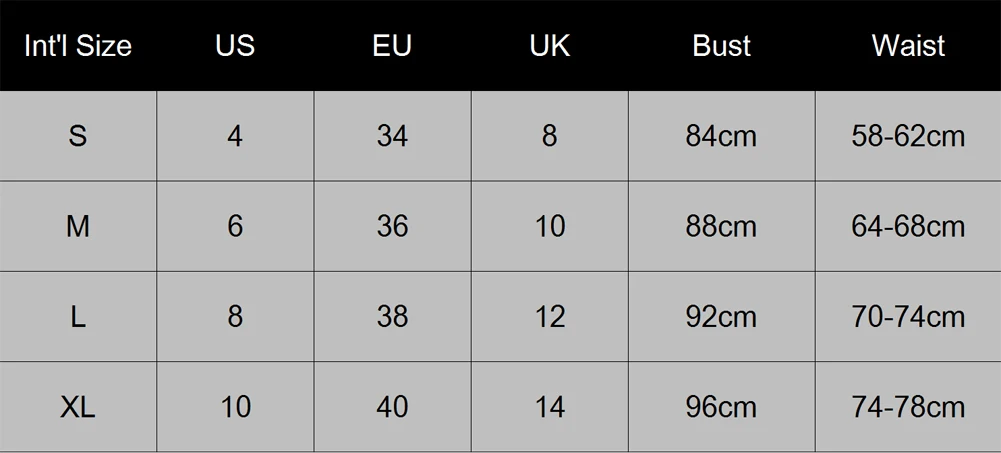Click the L size row label
This screenshot has width=1001, height=453.
pos(78,317)
